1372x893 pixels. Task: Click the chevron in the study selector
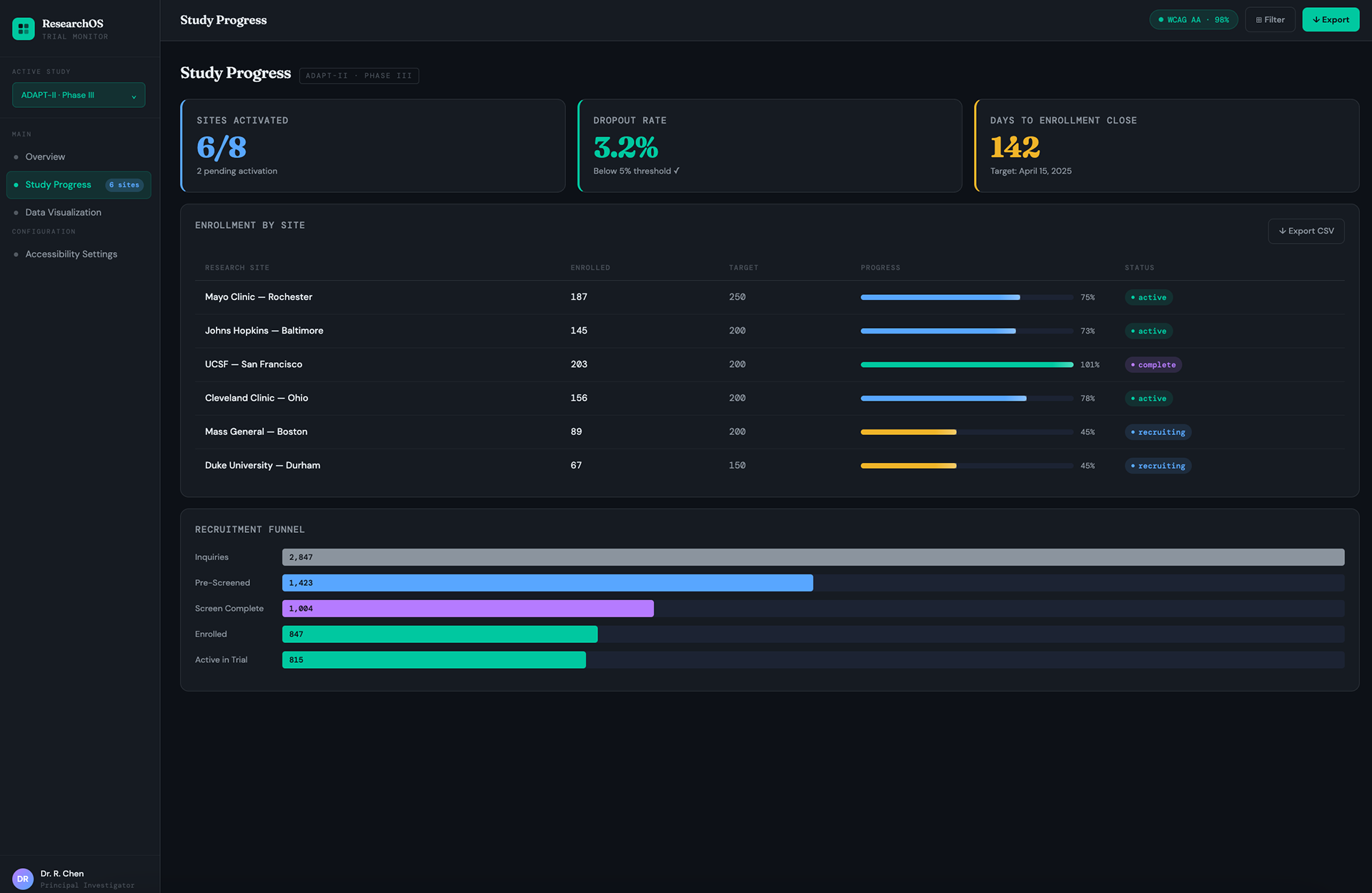coord(134,96)
